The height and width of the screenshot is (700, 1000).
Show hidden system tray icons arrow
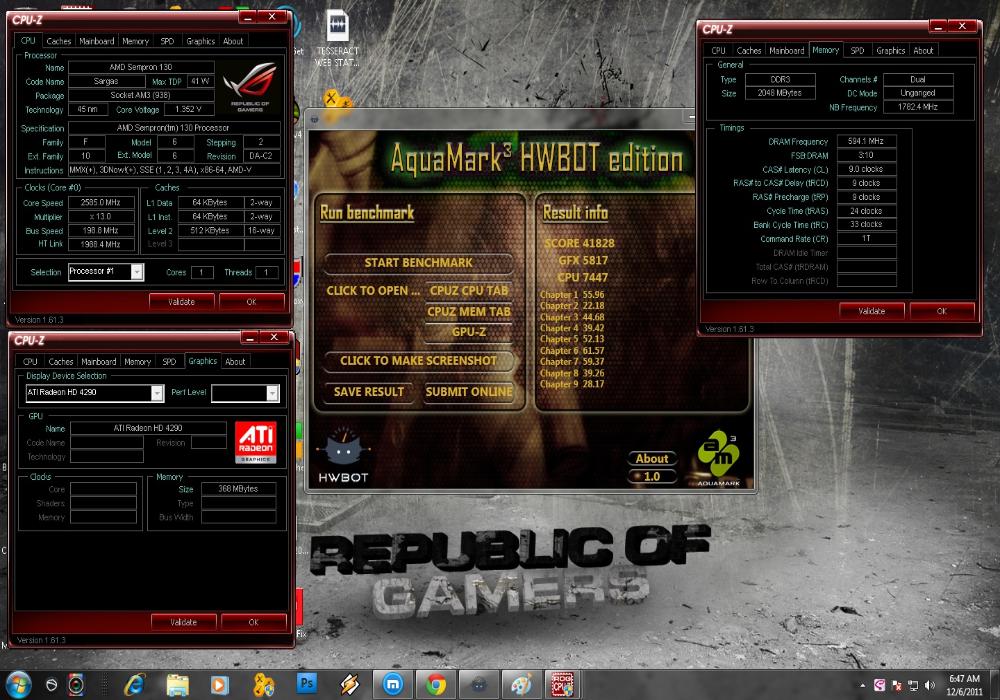coord(862,686)
